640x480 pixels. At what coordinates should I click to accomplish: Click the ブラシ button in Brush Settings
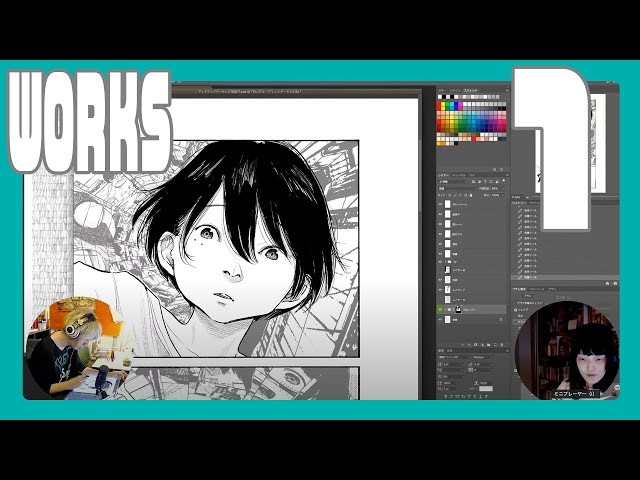528,296
